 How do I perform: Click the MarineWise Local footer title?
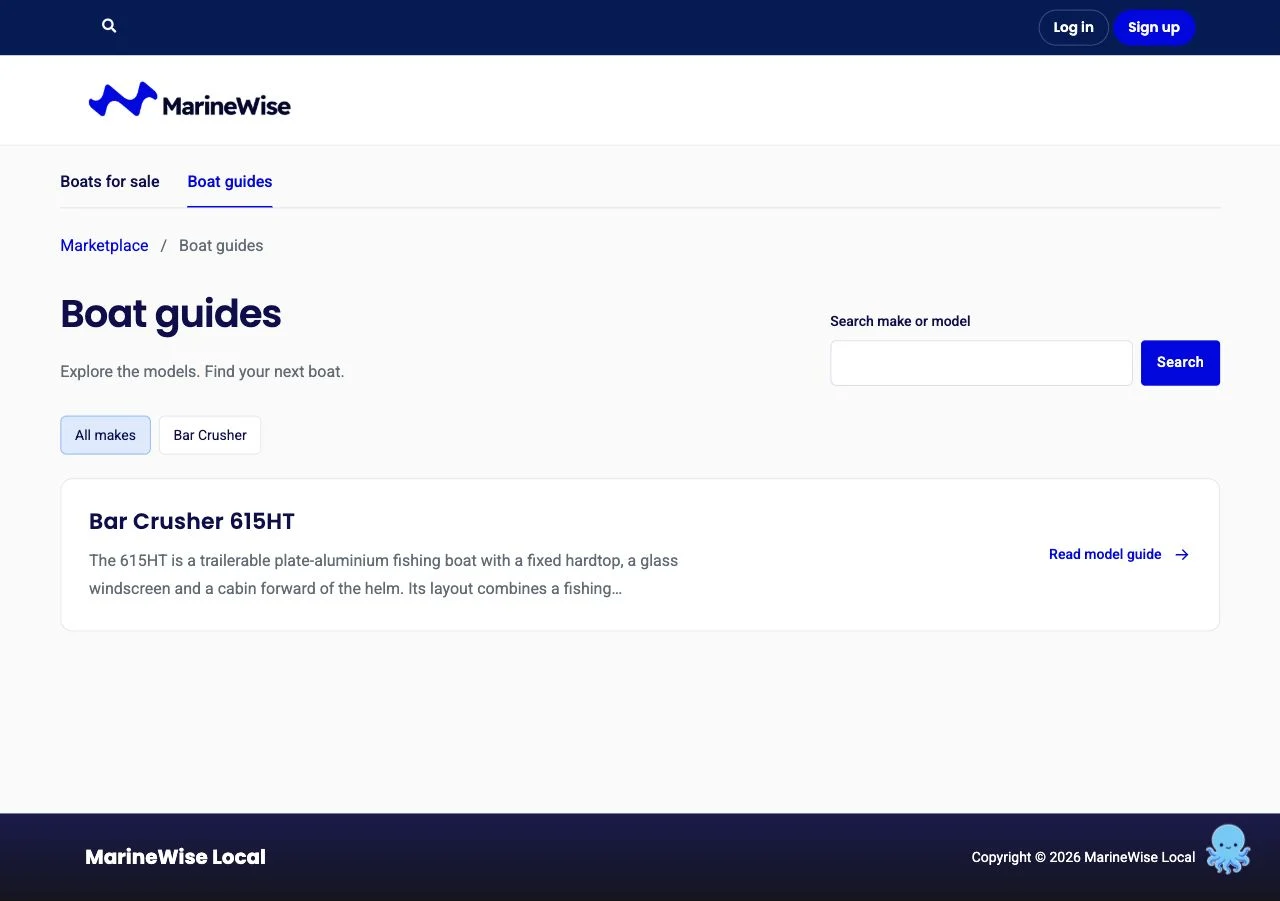click(x=175, y=857)
